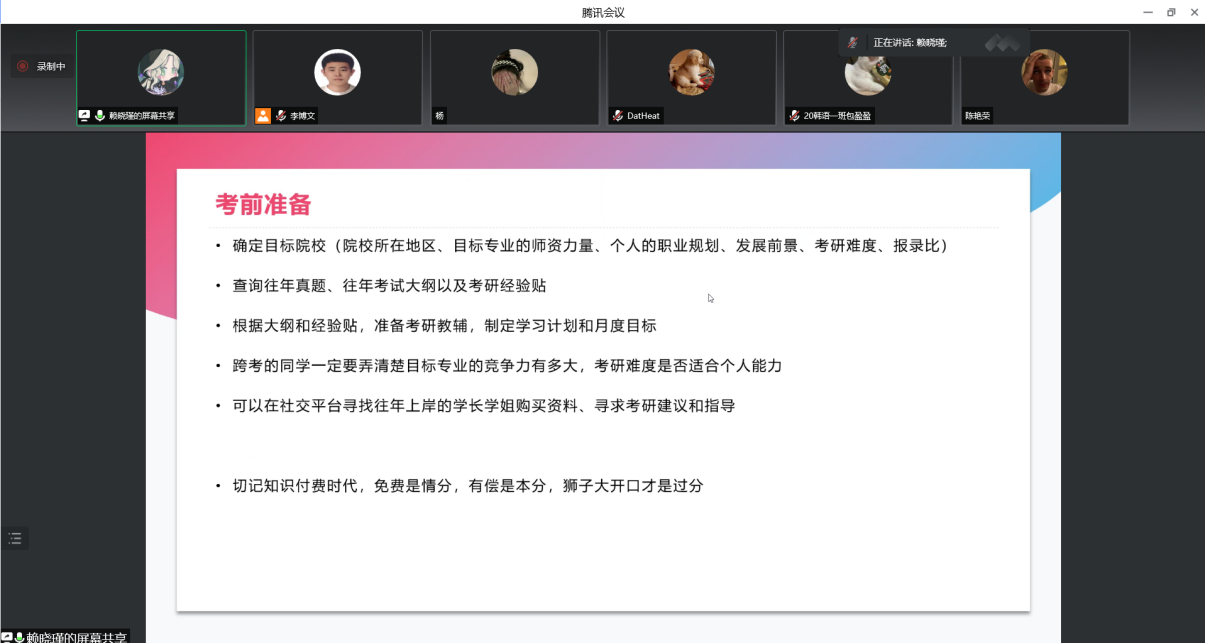Image resolution: width=1205 pixels, height=643 pixels.
Task: Click muted mic icon on 20韩语一班包盈盈 tile
Action: coord(794,116)
